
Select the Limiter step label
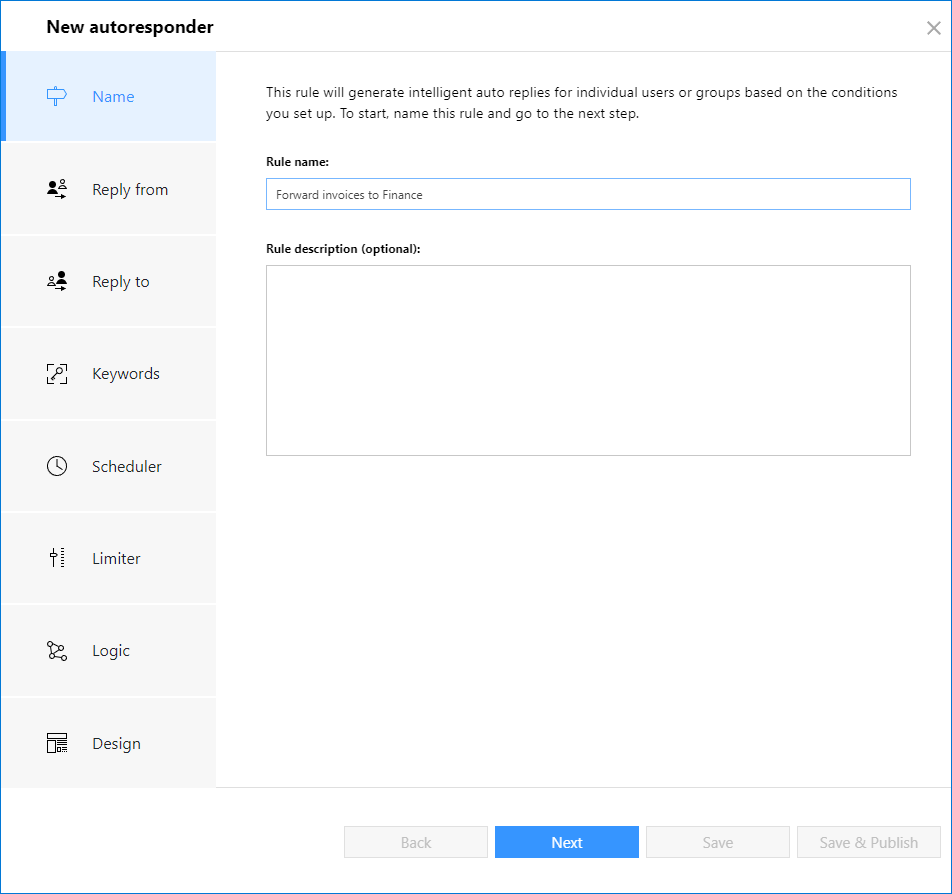(116, 558)
